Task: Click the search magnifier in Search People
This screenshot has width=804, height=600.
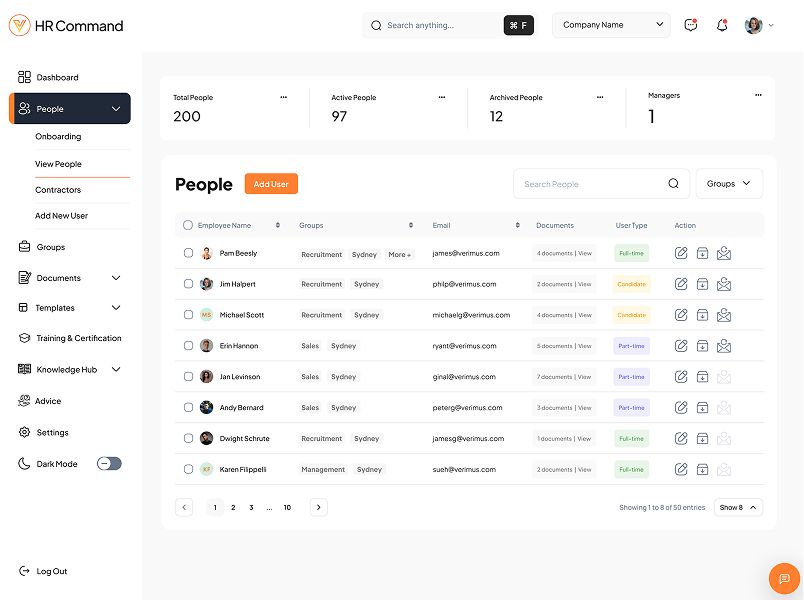Action: point(673,184)
